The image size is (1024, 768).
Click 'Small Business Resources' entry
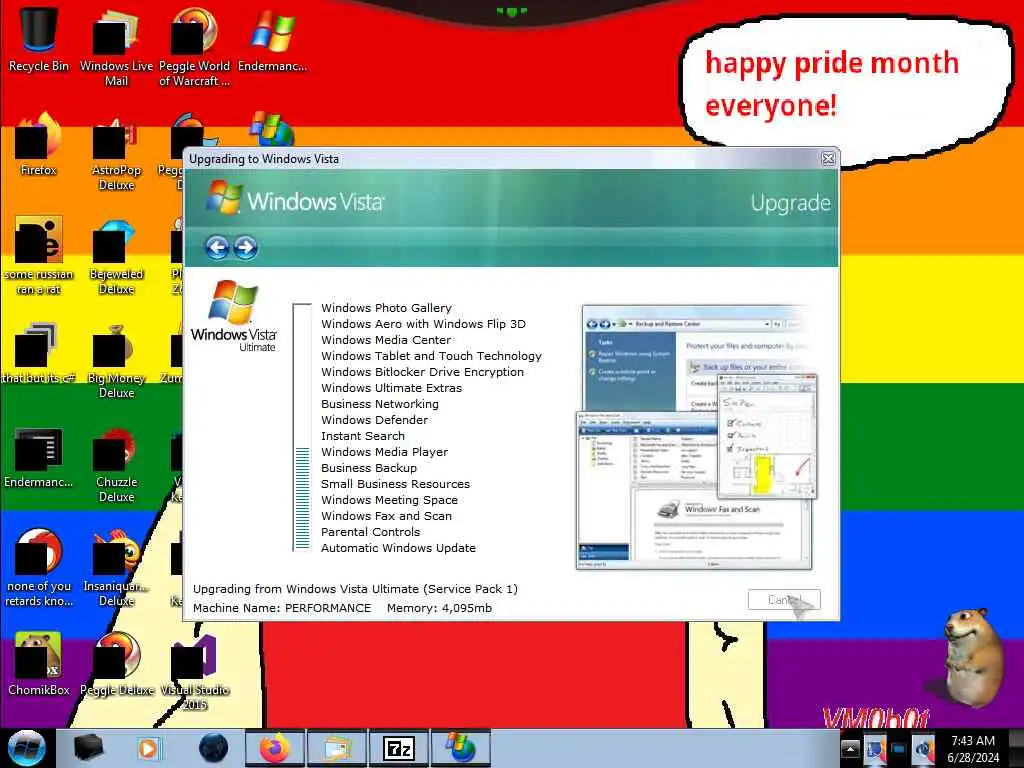395,484
